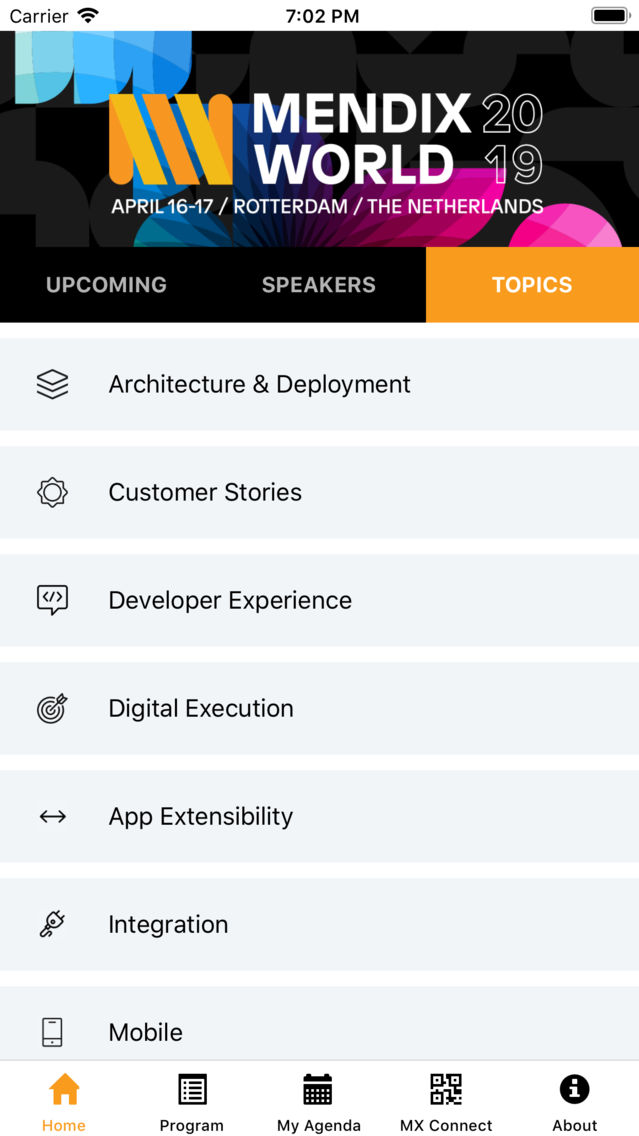Tap the Digital Execution target icon
This screenshot has width=639, height=1136.
[x=52, y=709]
